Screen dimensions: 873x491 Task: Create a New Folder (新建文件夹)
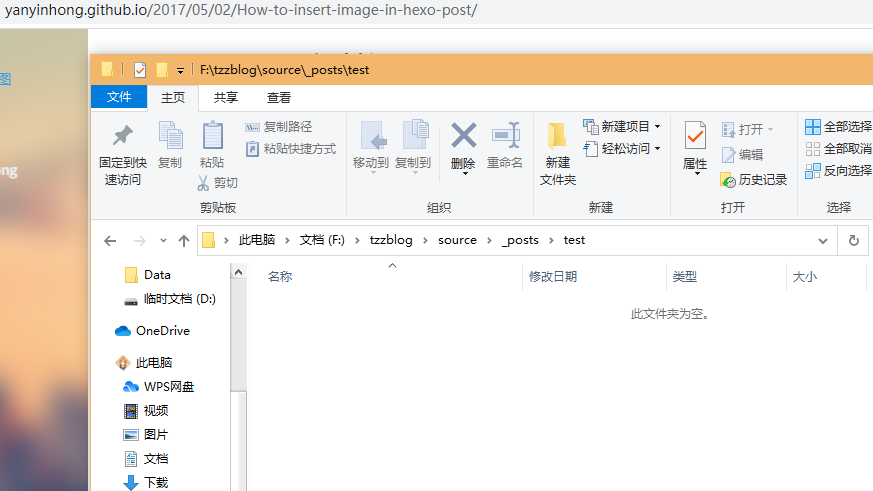[x=557, y=136]
